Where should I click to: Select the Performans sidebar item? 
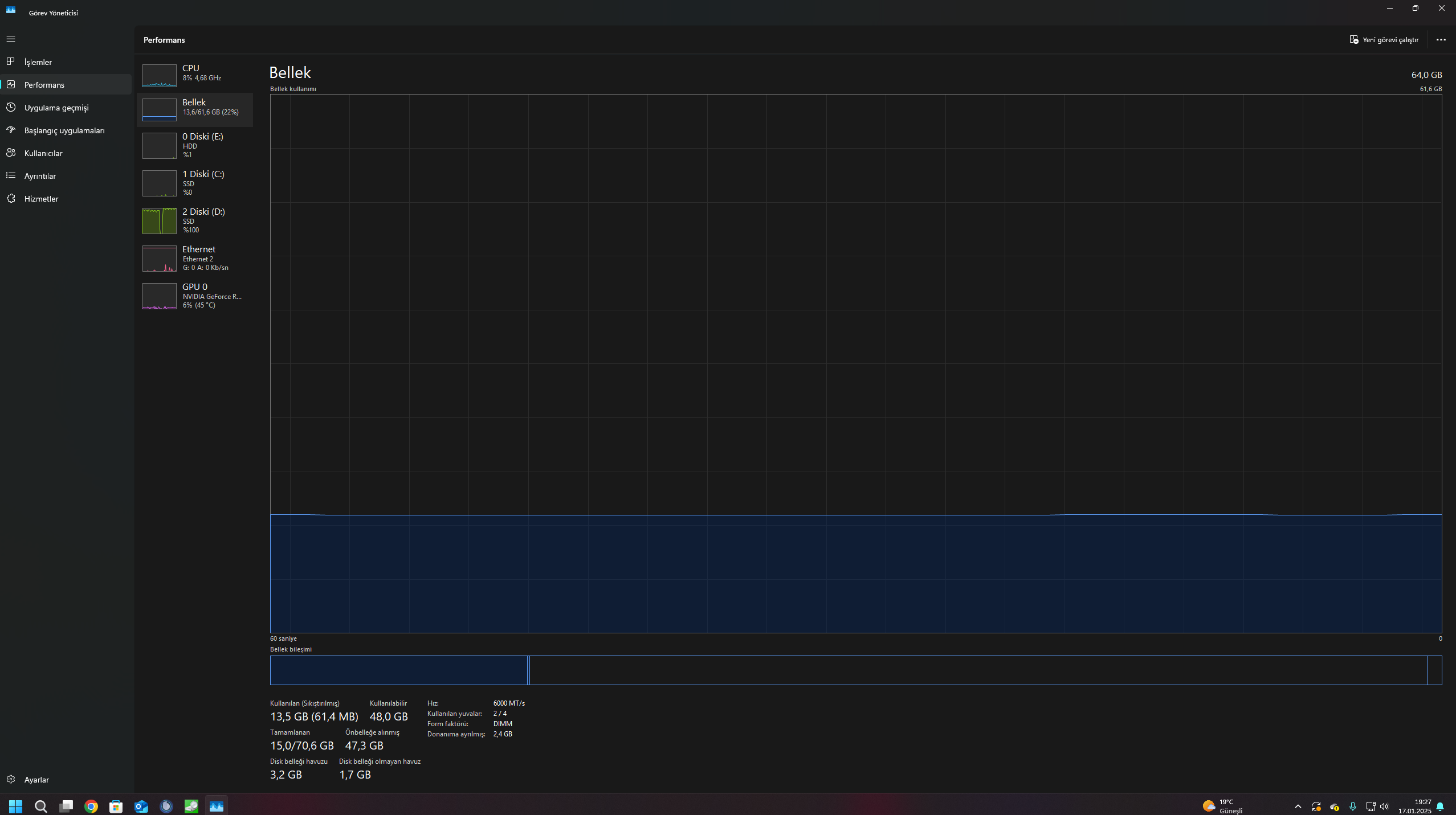point(44,85)
